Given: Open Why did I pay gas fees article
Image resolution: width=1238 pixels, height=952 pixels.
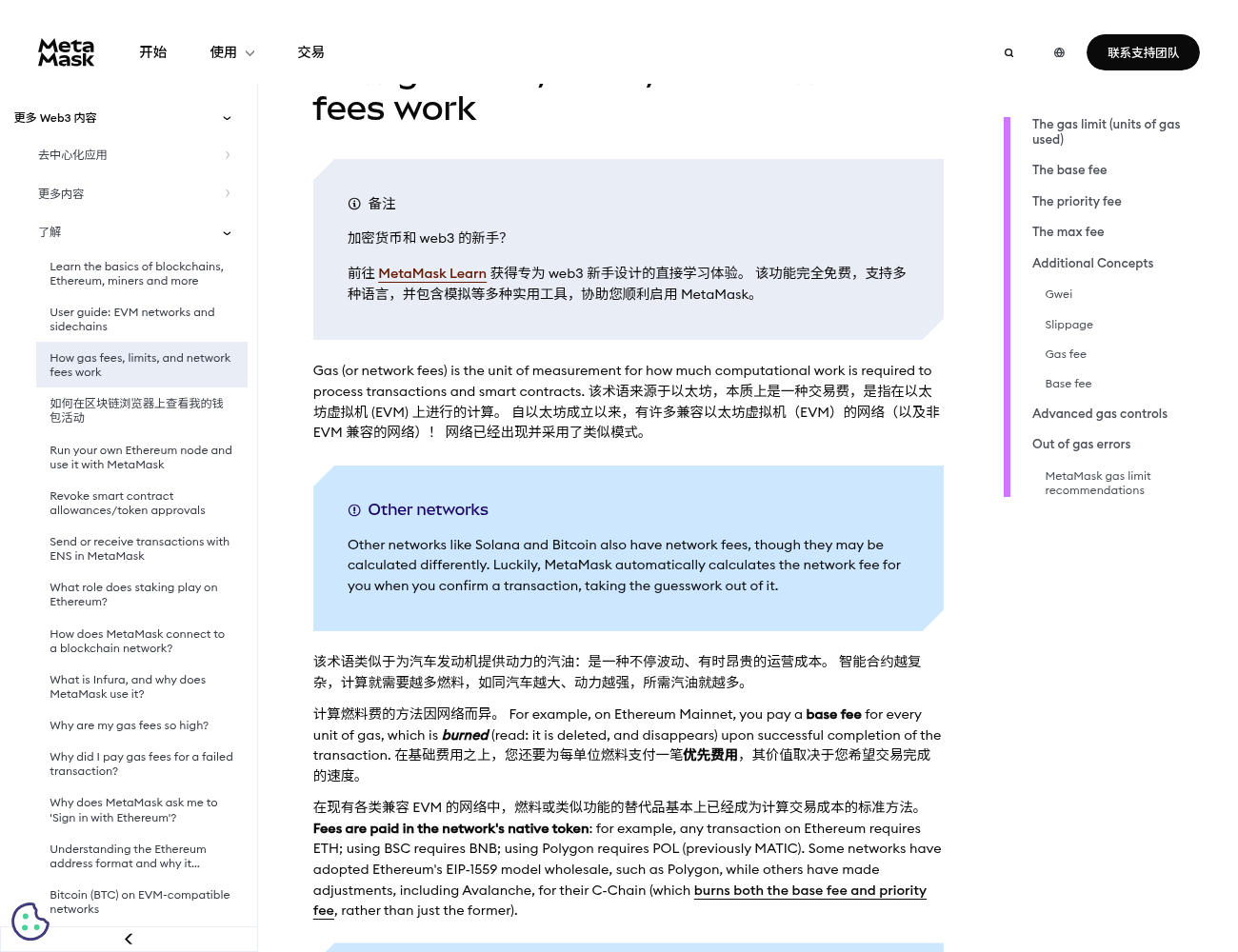Looking at the screenshot, I should point(142,764).
